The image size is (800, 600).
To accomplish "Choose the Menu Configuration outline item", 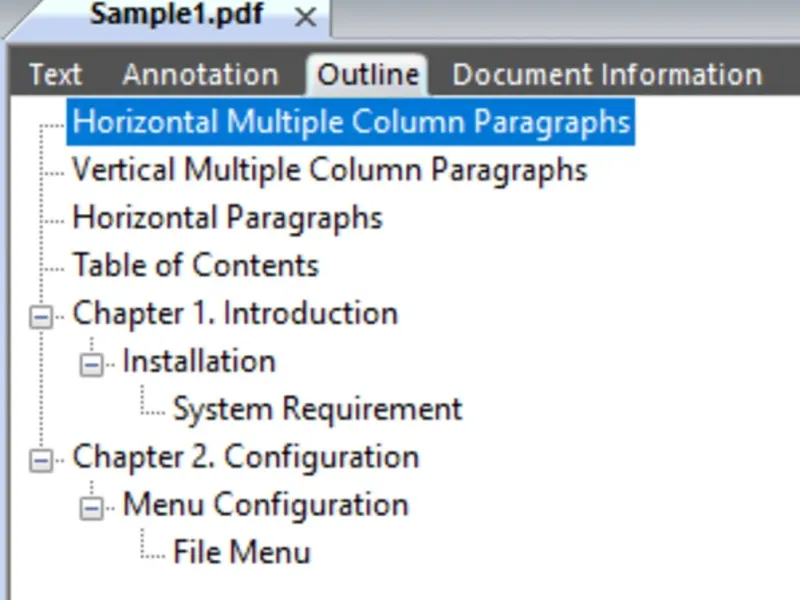I will tap(265, 506).
